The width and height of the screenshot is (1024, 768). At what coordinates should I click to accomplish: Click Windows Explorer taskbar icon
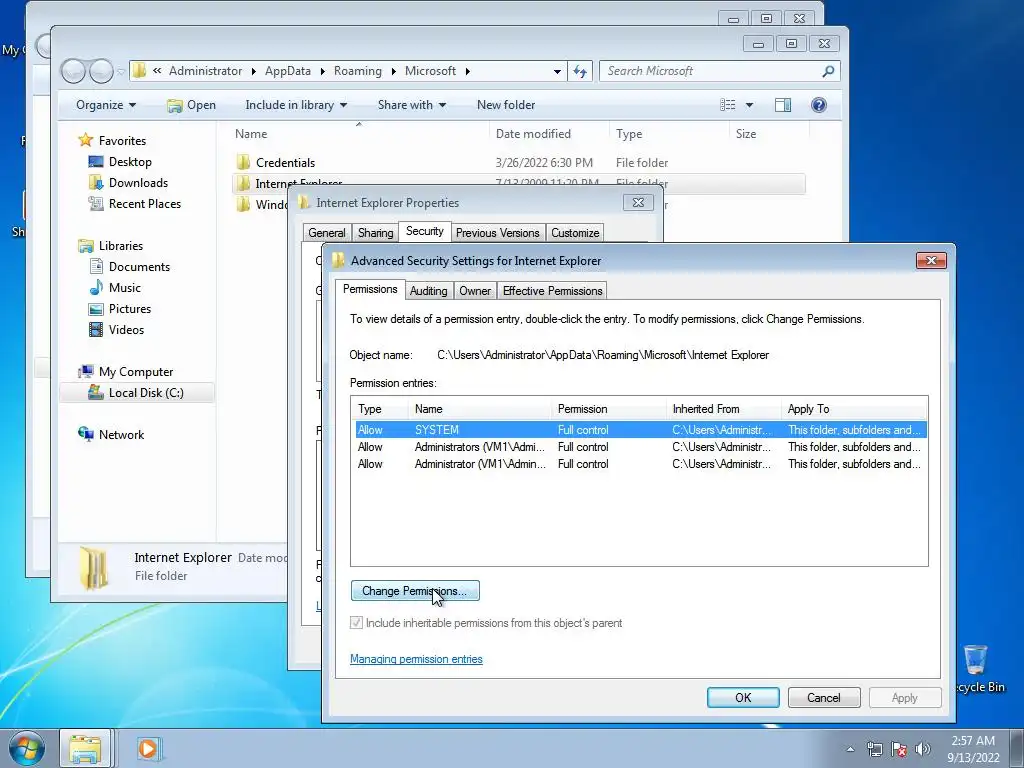(x=86, y=748)
